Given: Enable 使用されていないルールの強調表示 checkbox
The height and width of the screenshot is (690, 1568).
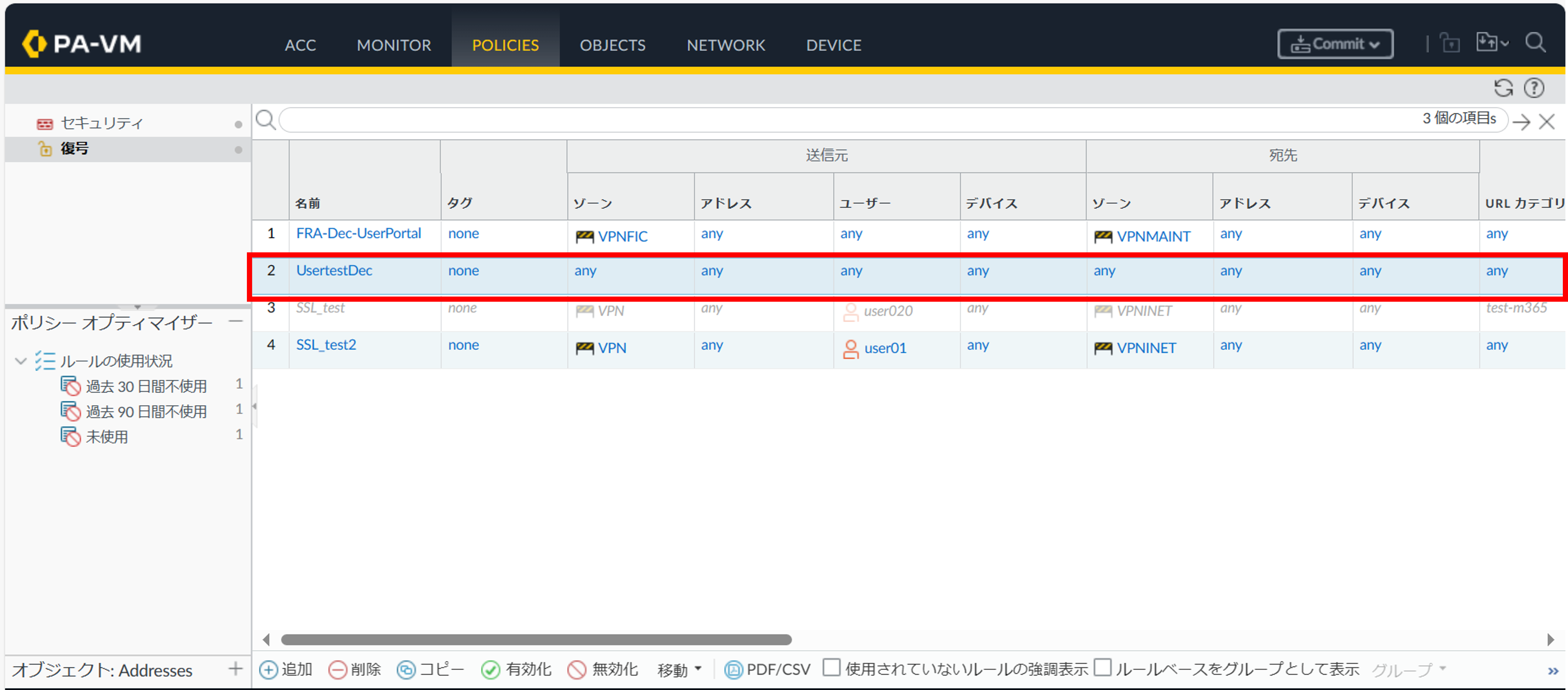Looking at the screenshot, I should coord(831,668).
